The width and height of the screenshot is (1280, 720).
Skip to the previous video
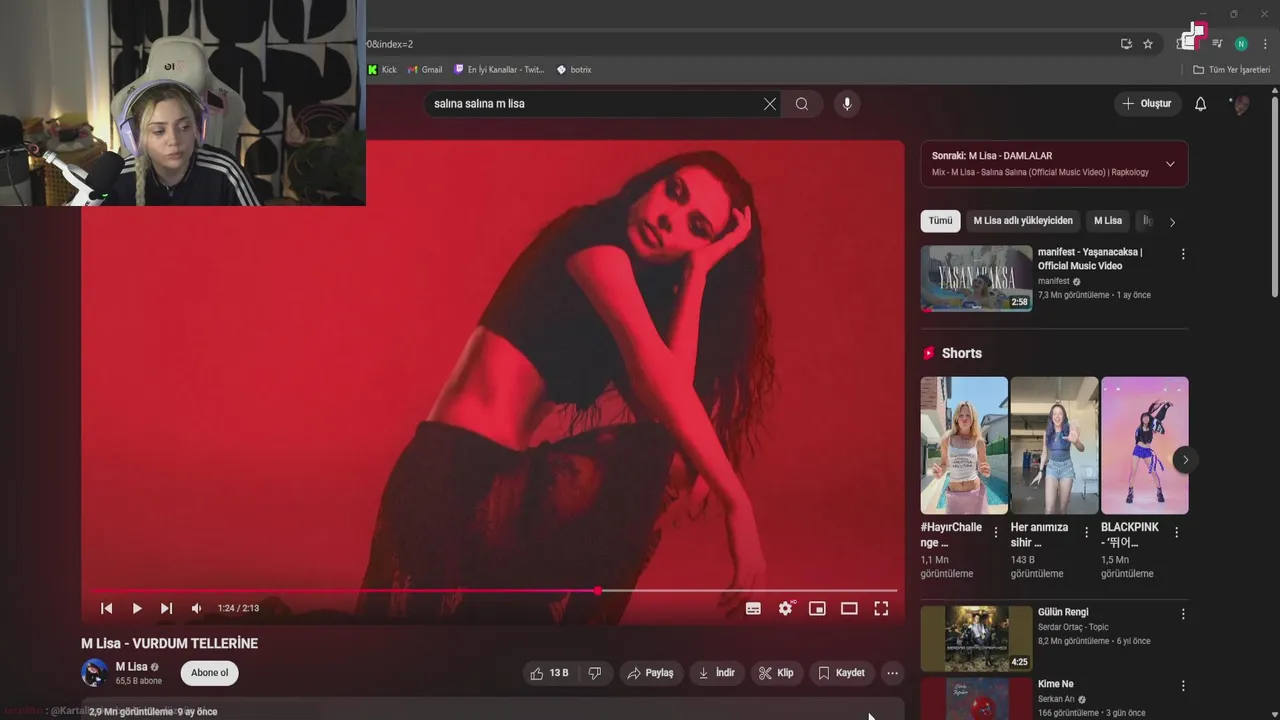[107, 608]
